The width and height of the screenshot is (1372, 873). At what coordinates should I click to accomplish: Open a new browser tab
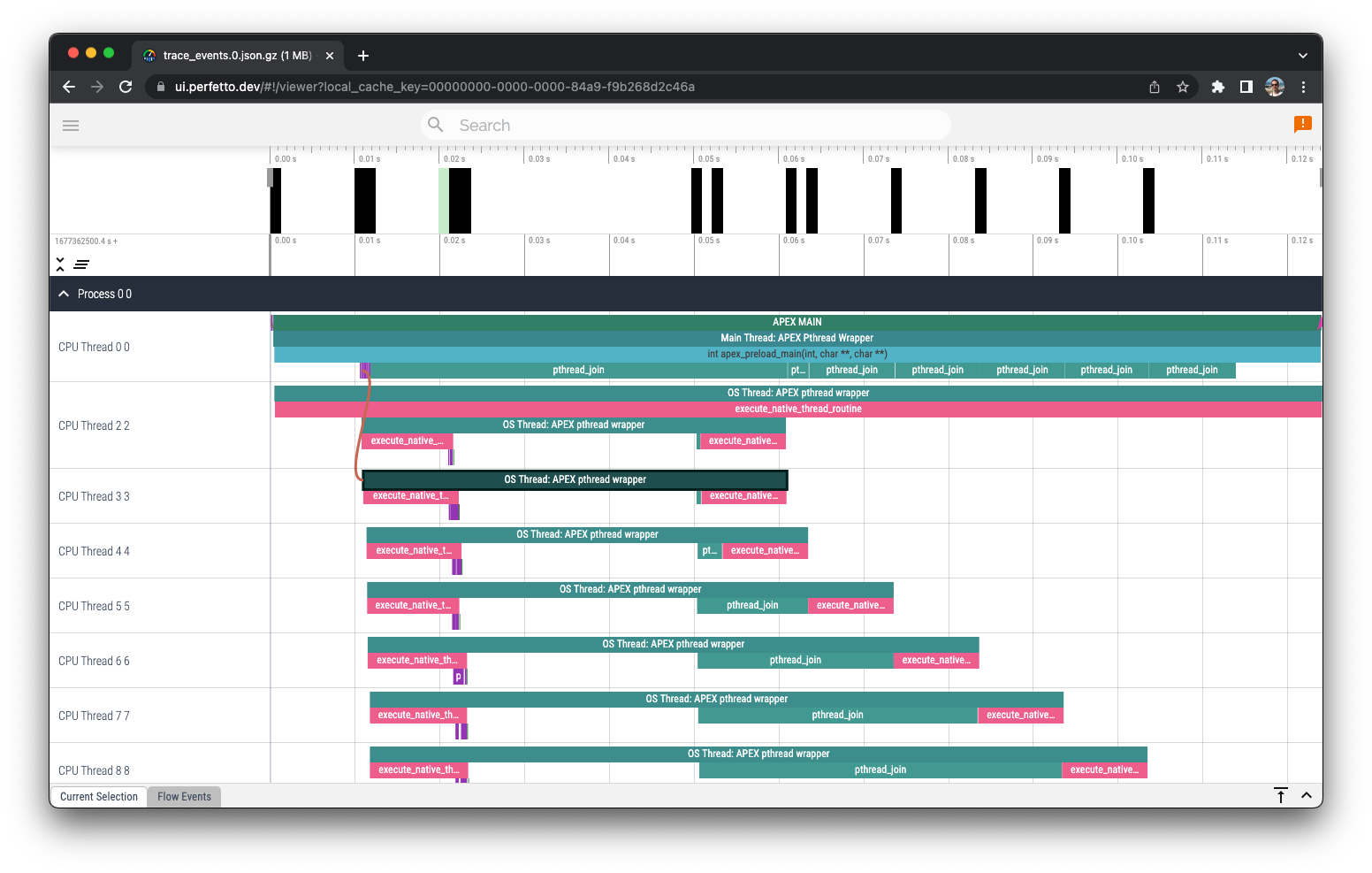pos(363,56)
